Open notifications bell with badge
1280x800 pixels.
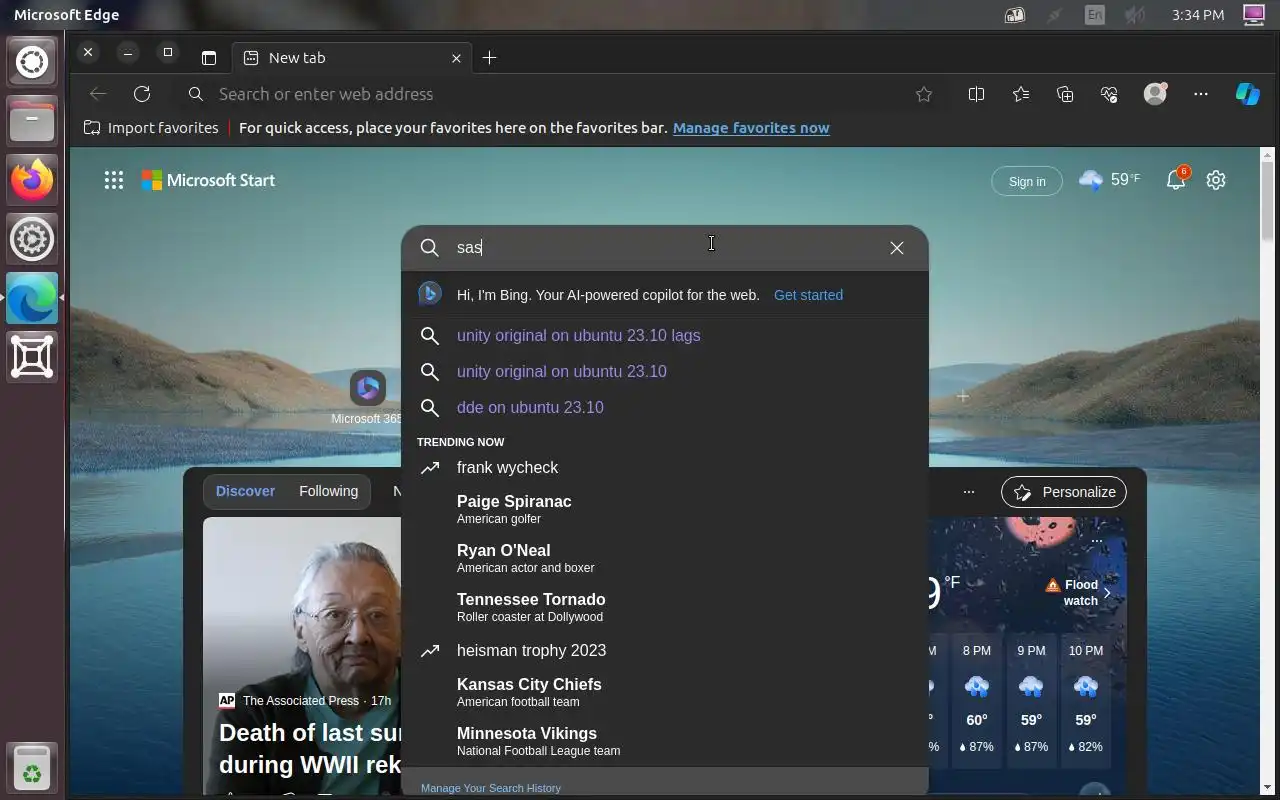(1176, 180)
